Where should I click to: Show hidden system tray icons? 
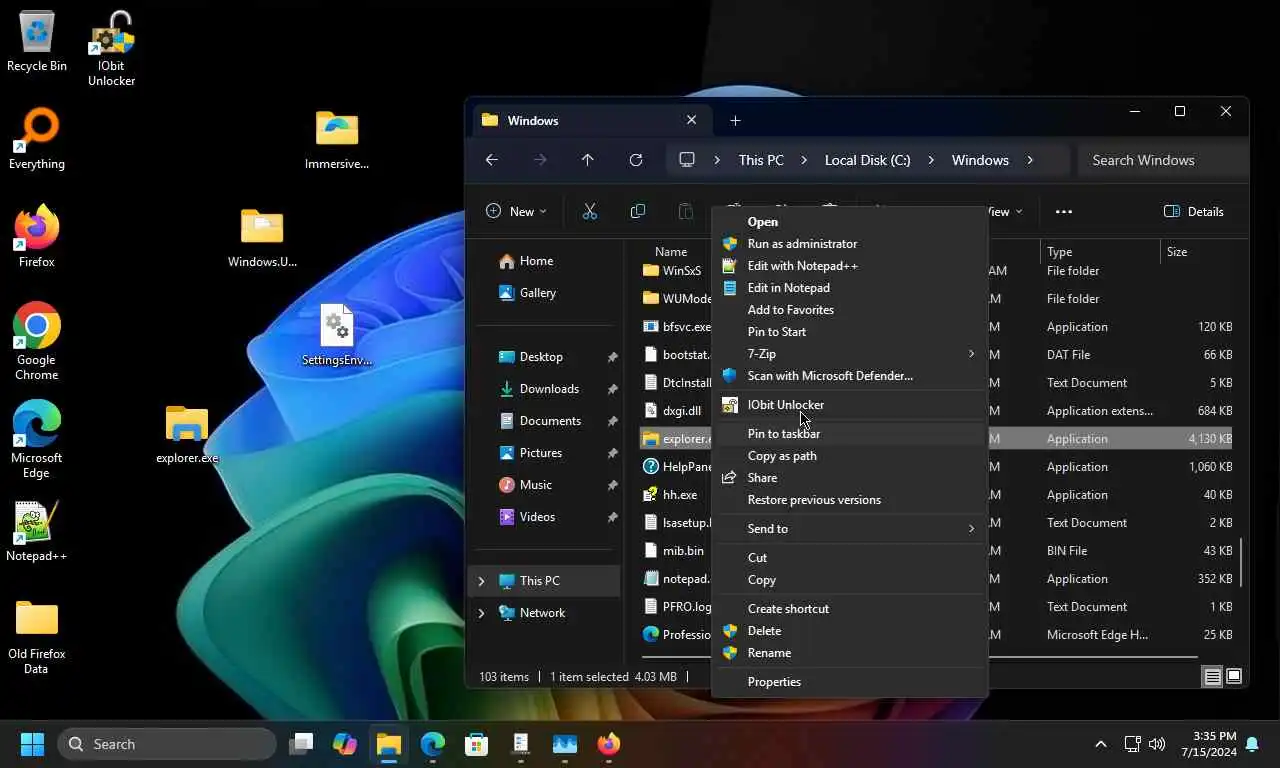1101,744
